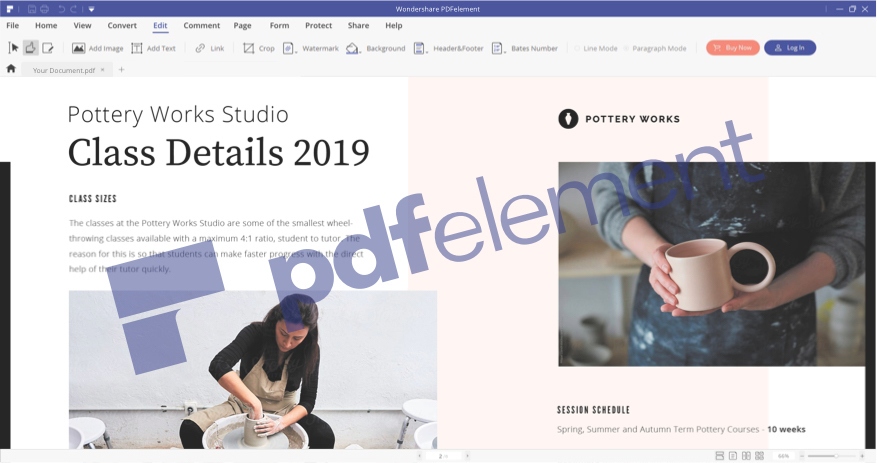The width and height of the screenshot is (877, 463).
Task: Click the Undo arrow
Action: (62, 9)
